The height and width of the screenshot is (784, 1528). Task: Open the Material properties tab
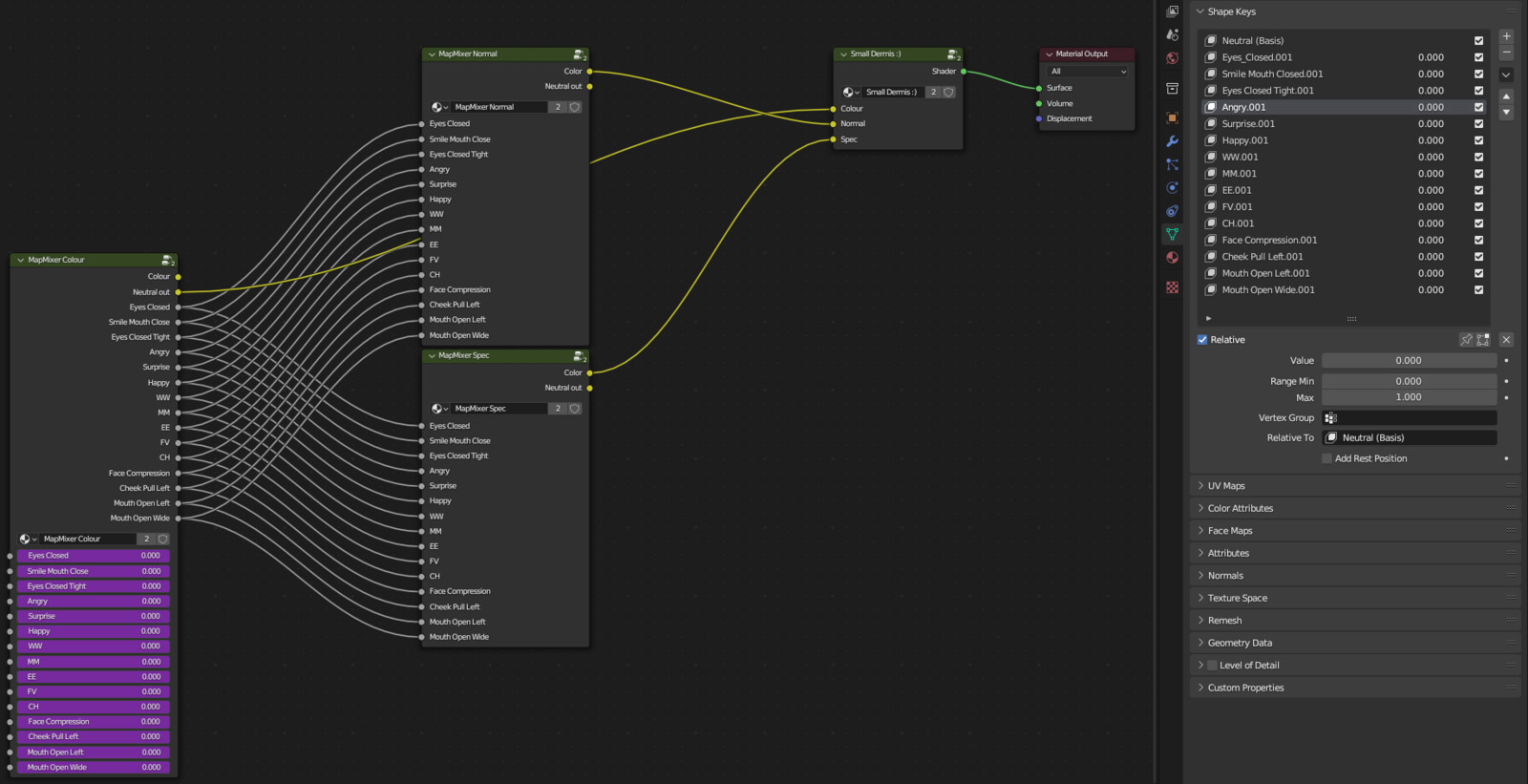[1172, 257]
